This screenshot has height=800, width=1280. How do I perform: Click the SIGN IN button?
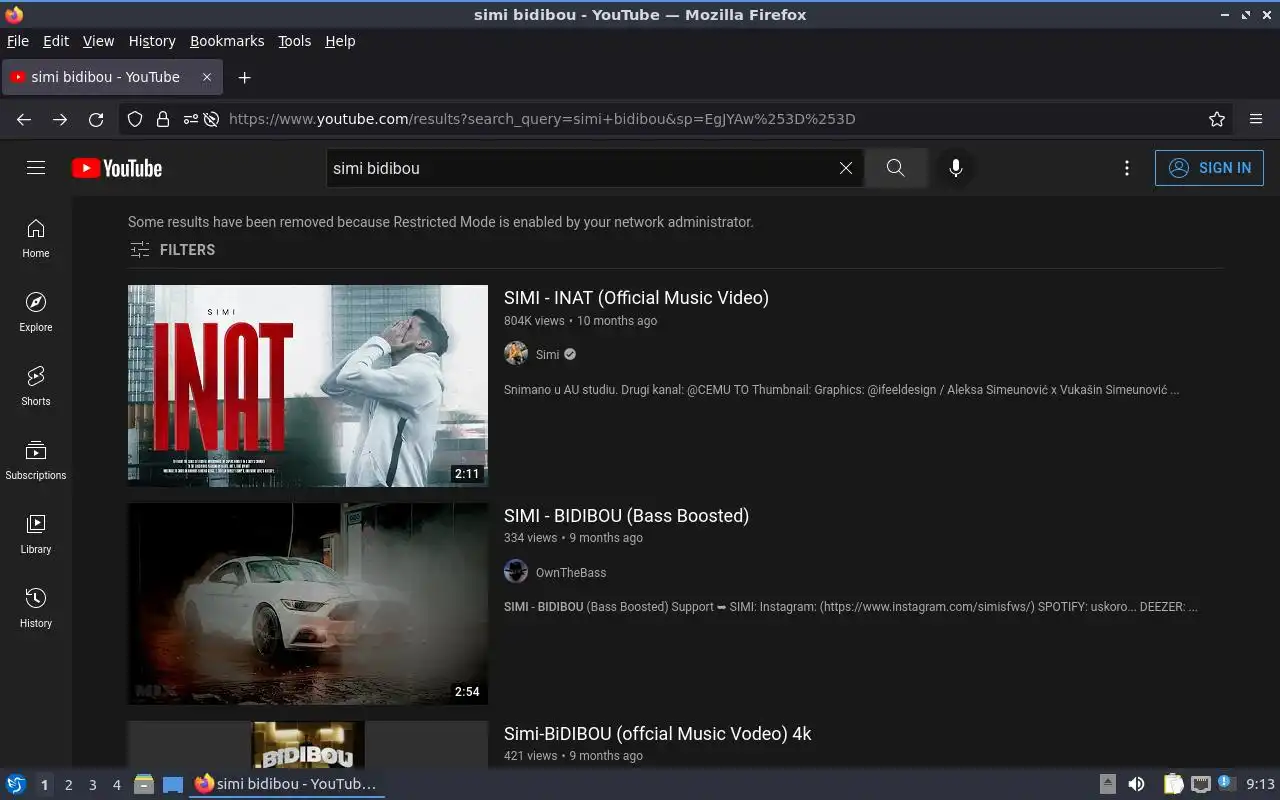1209,168
